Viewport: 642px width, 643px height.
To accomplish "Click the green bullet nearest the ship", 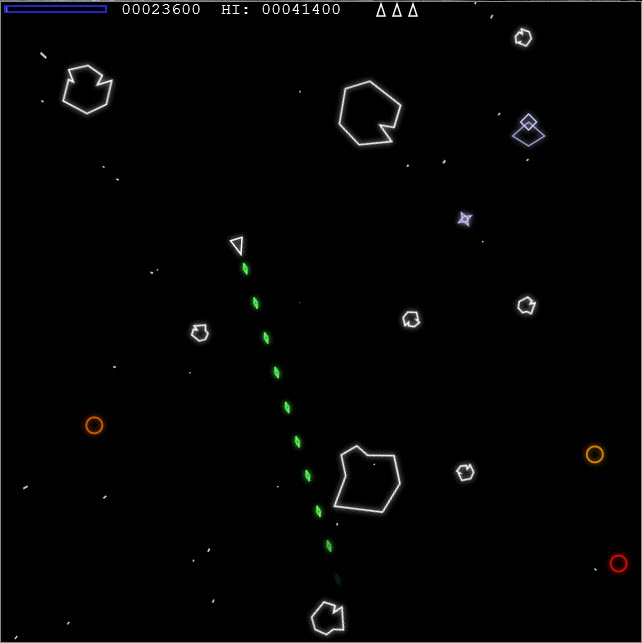I will coord(245,269).
